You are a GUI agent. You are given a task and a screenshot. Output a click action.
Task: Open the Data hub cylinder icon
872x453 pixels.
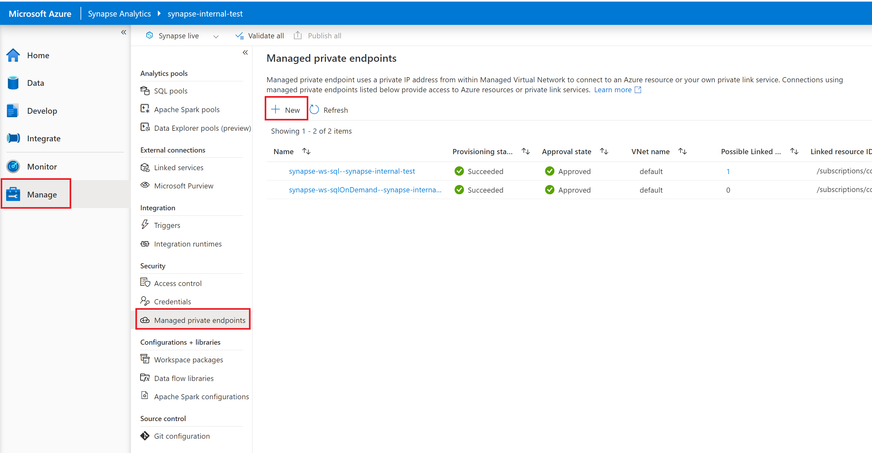click(x=13, y=83)
